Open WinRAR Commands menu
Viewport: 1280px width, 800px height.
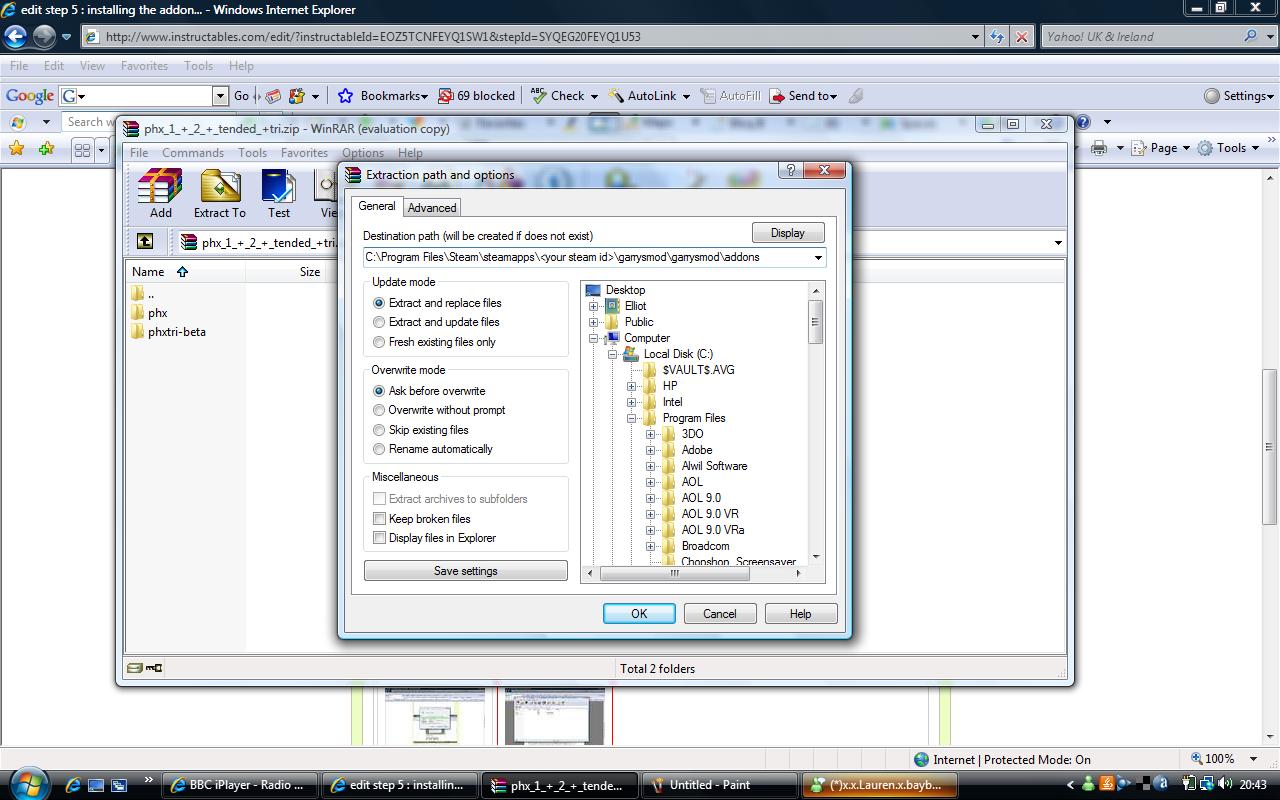pos(193,153)
